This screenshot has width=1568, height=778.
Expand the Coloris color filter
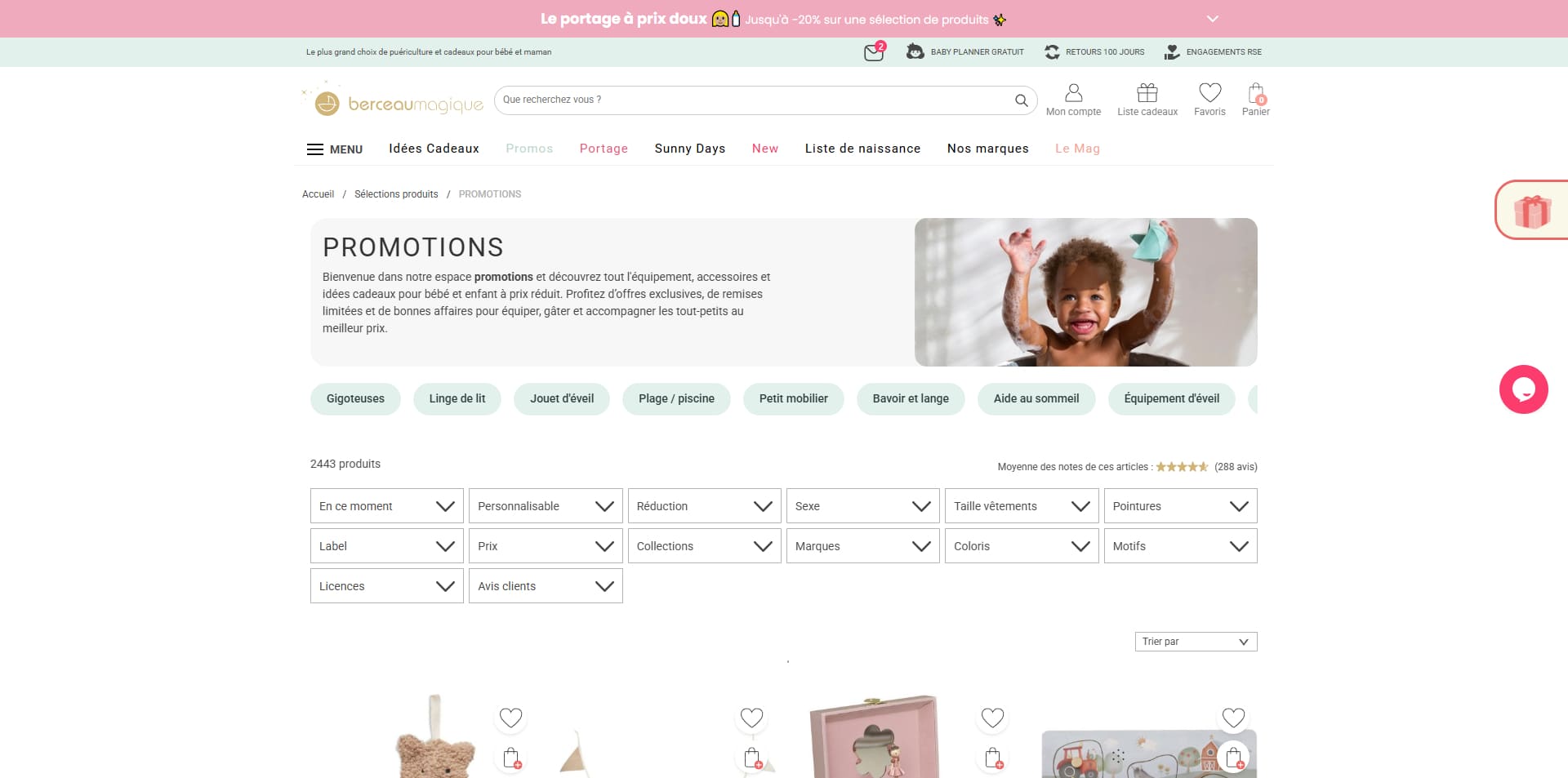point(1021,546)
